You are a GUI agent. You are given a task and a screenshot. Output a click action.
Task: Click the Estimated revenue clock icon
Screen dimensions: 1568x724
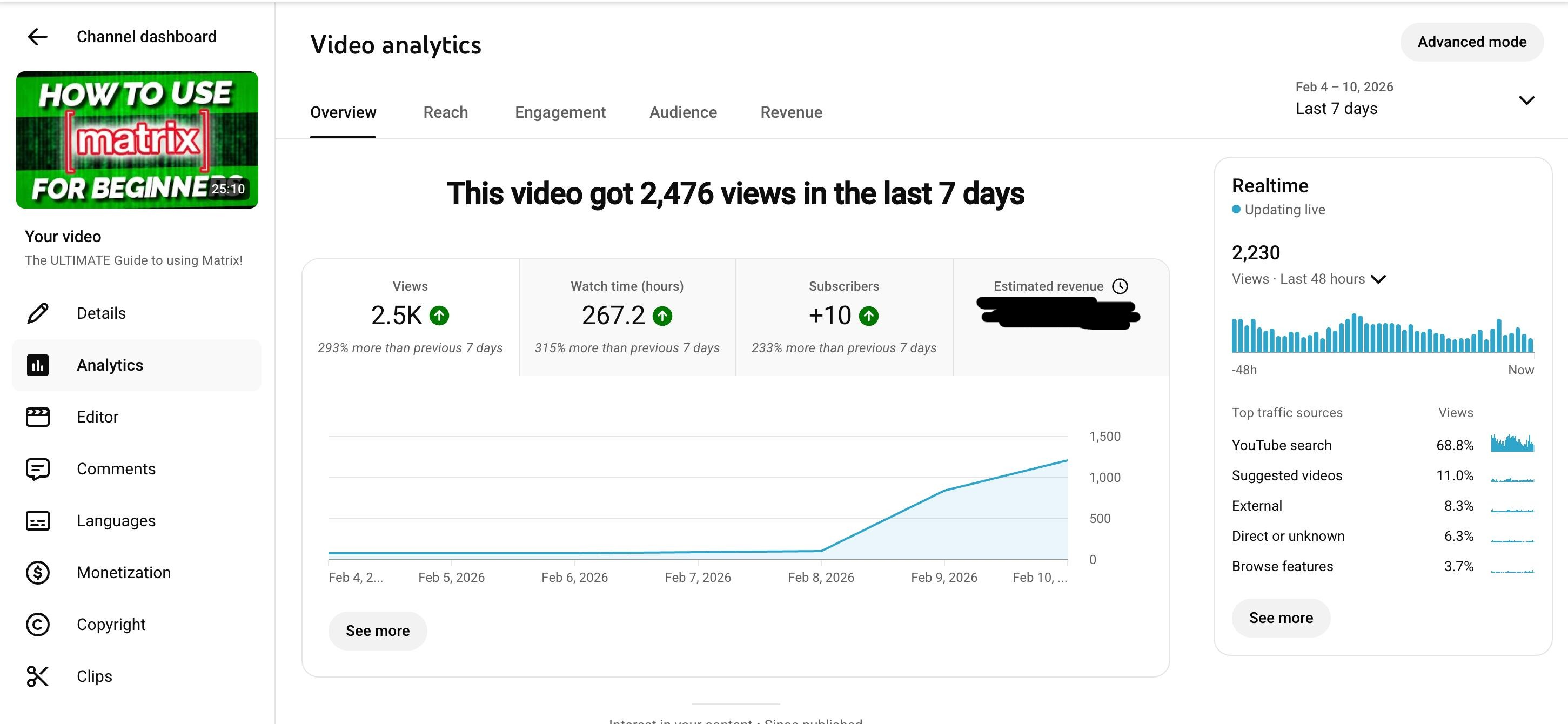[1120, 286]
